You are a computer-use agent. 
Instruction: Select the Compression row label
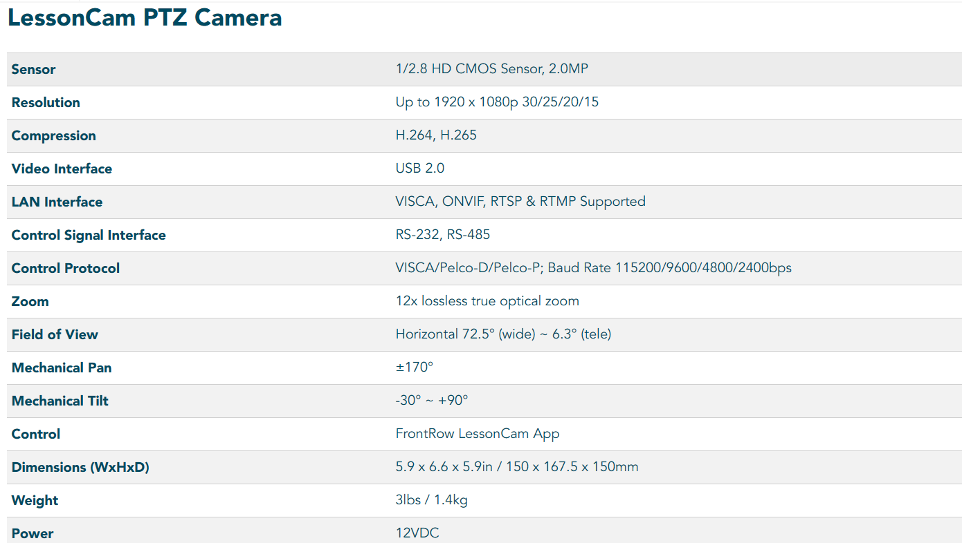coord(53,136)
